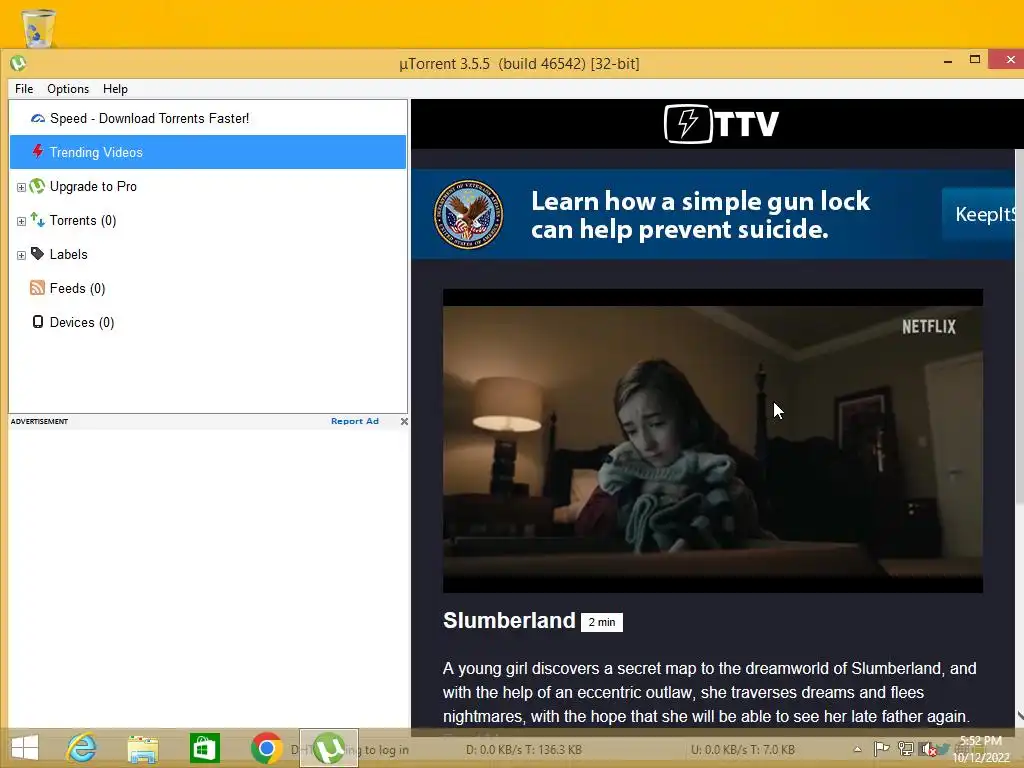Click the Slumberland title
This screenshot has height=768, width=1024.
pyautogui.click(x=509, y=620)
